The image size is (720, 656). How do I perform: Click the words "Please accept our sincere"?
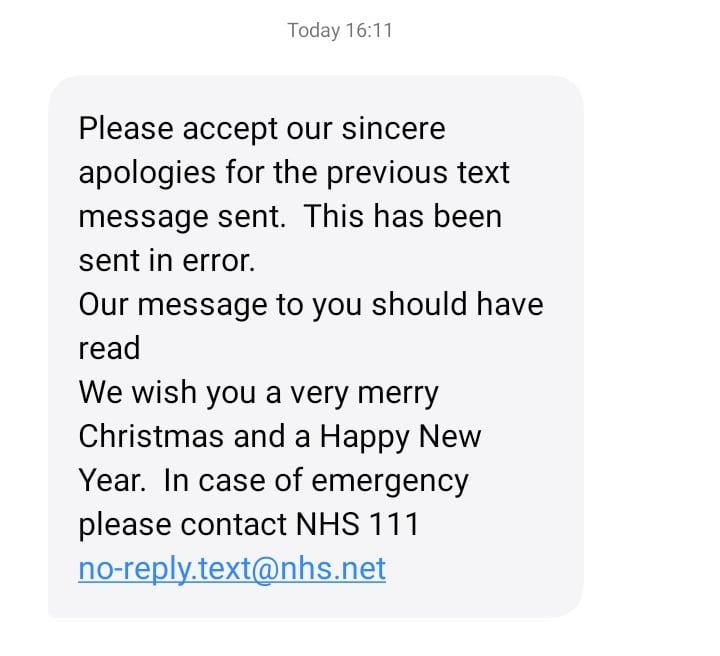coord(262,129)
